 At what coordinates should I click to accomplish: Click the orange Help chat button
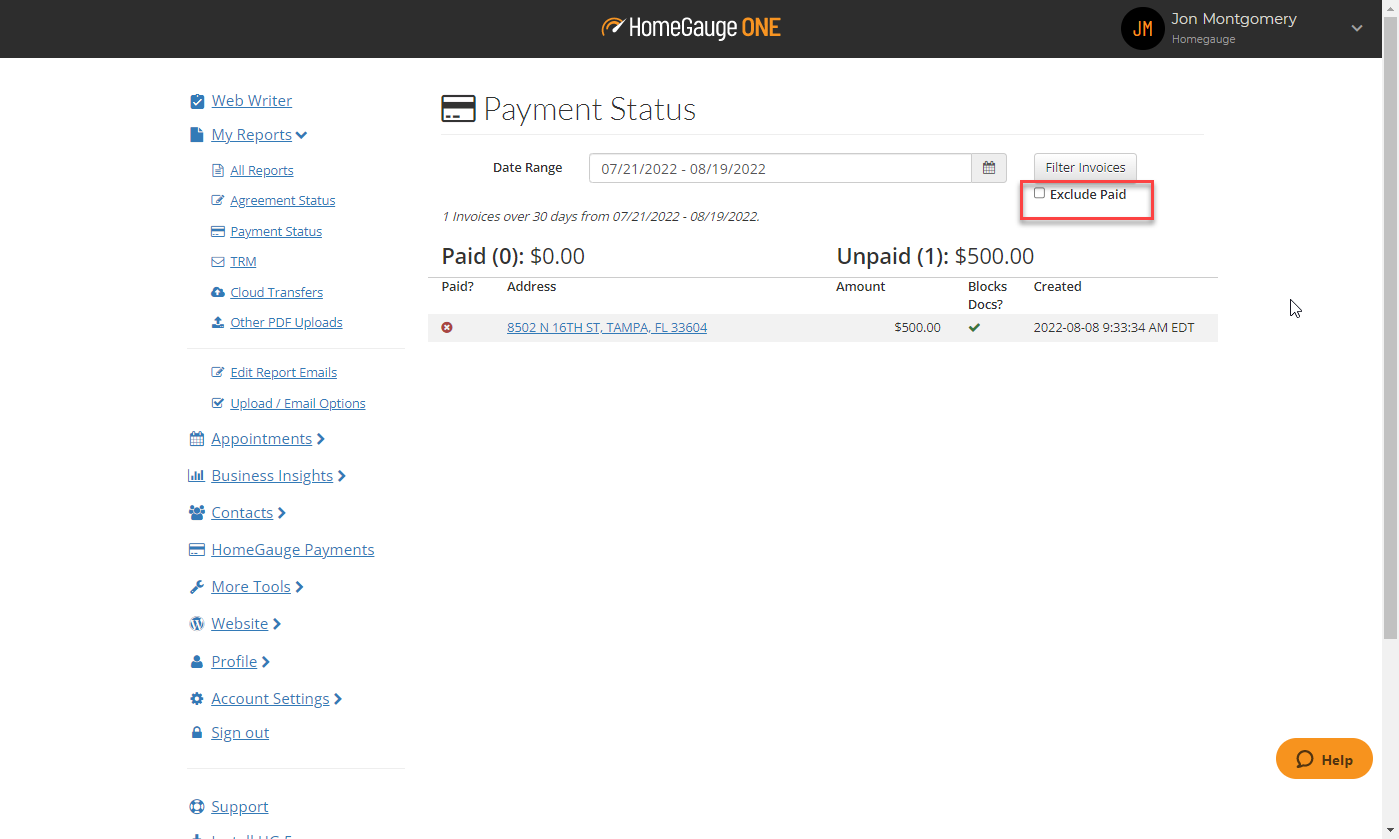(1324, 759)
